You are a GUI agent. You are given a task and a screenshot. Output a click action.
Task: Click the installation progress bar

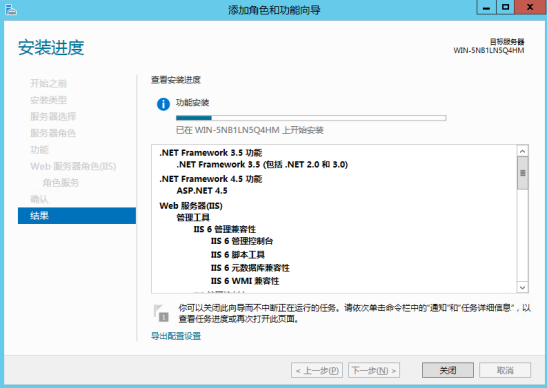[x=311, y=118]
